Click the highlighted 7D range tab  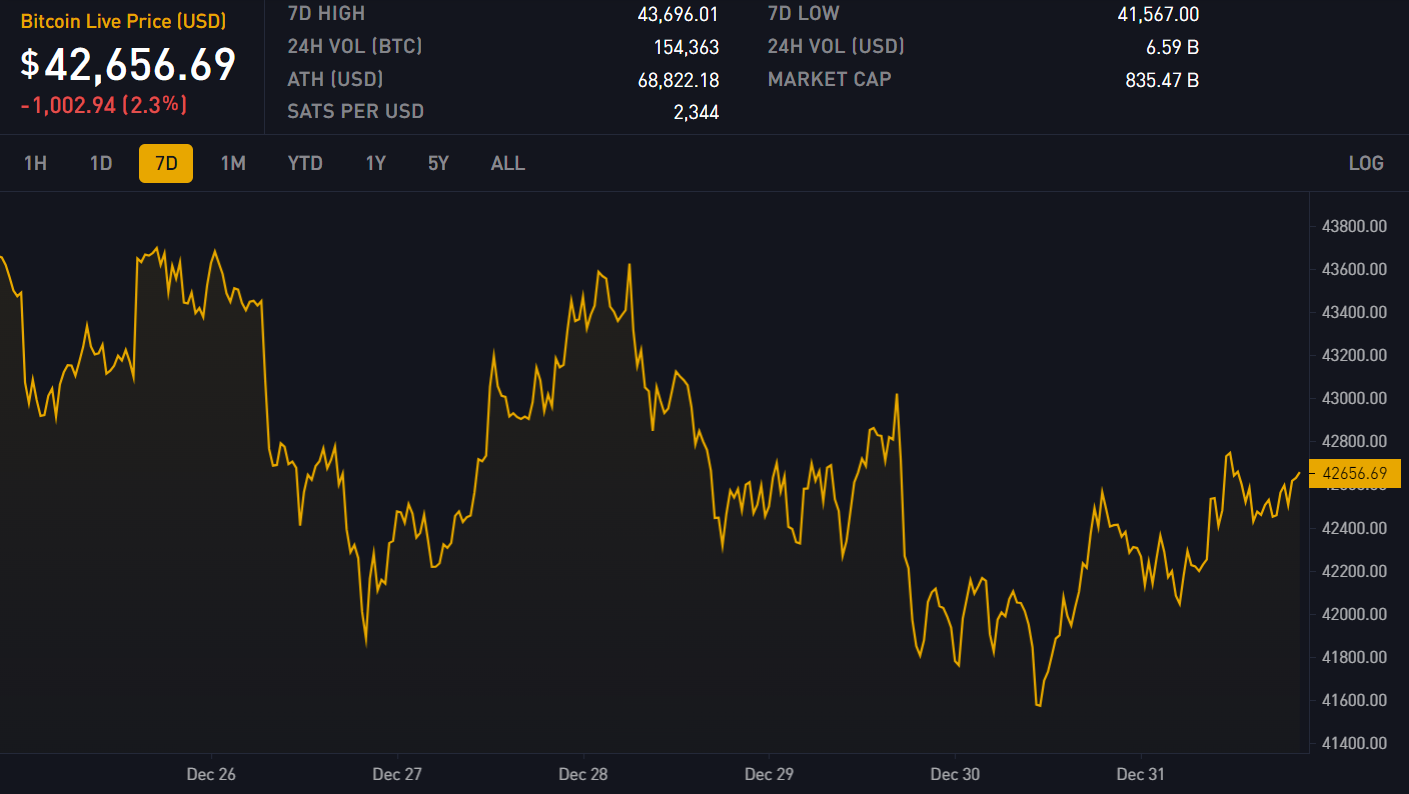click(166, 163)
